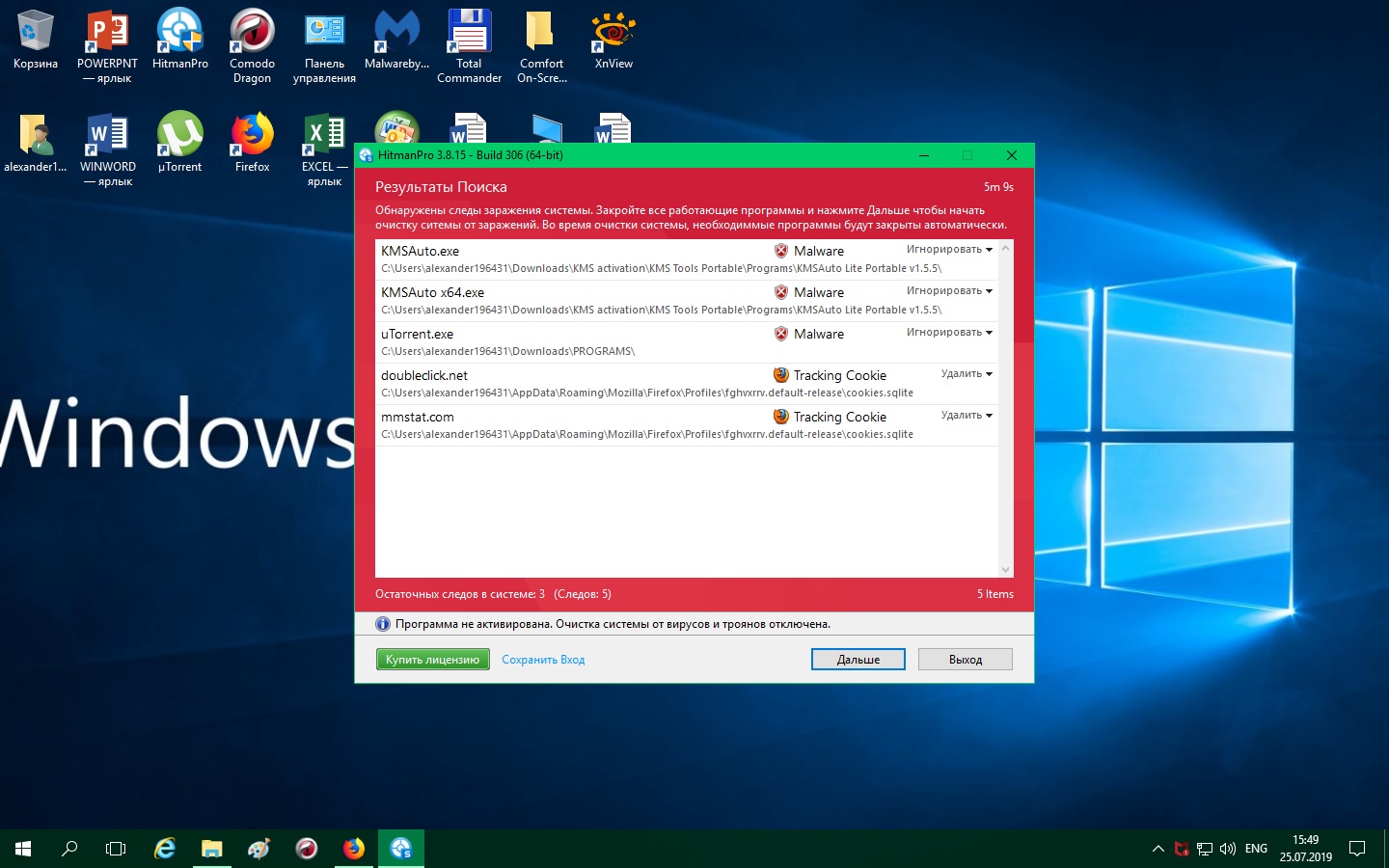Click the Сохранить Вход link
This screenshot has width=1389, height=868.
[543, 660]
